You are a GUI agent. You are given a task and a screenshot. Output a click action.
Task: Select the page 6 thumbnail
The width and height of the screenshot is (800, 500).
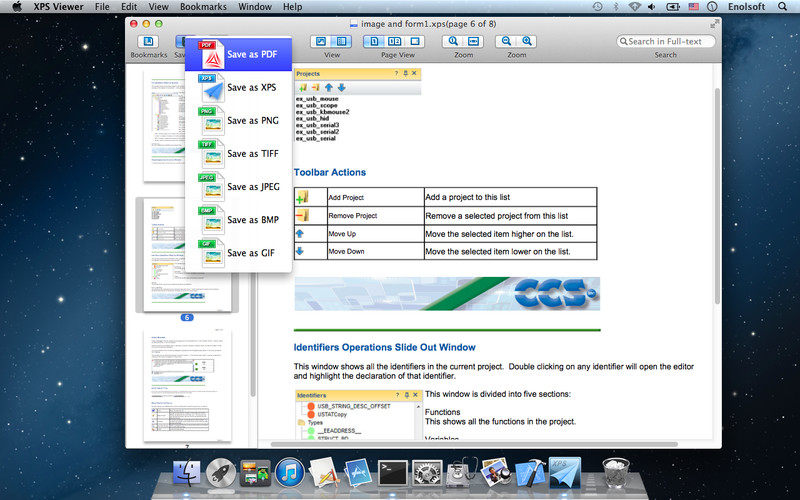(x=187, y=255)
